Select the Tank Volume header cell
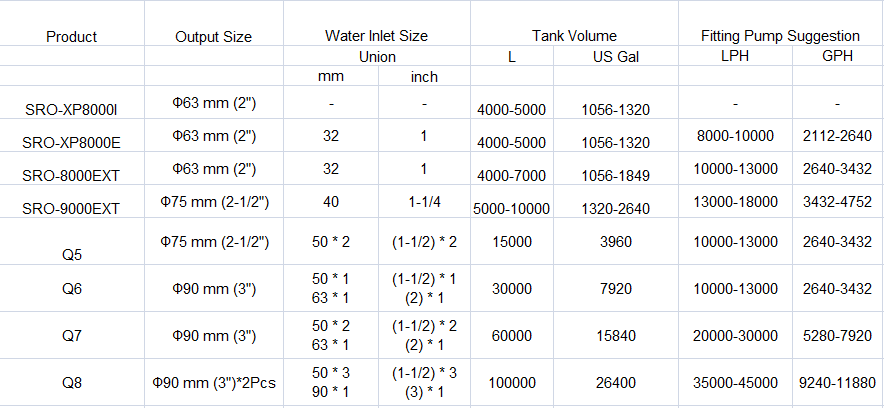 pyautogui.click(x=573, y=35)
